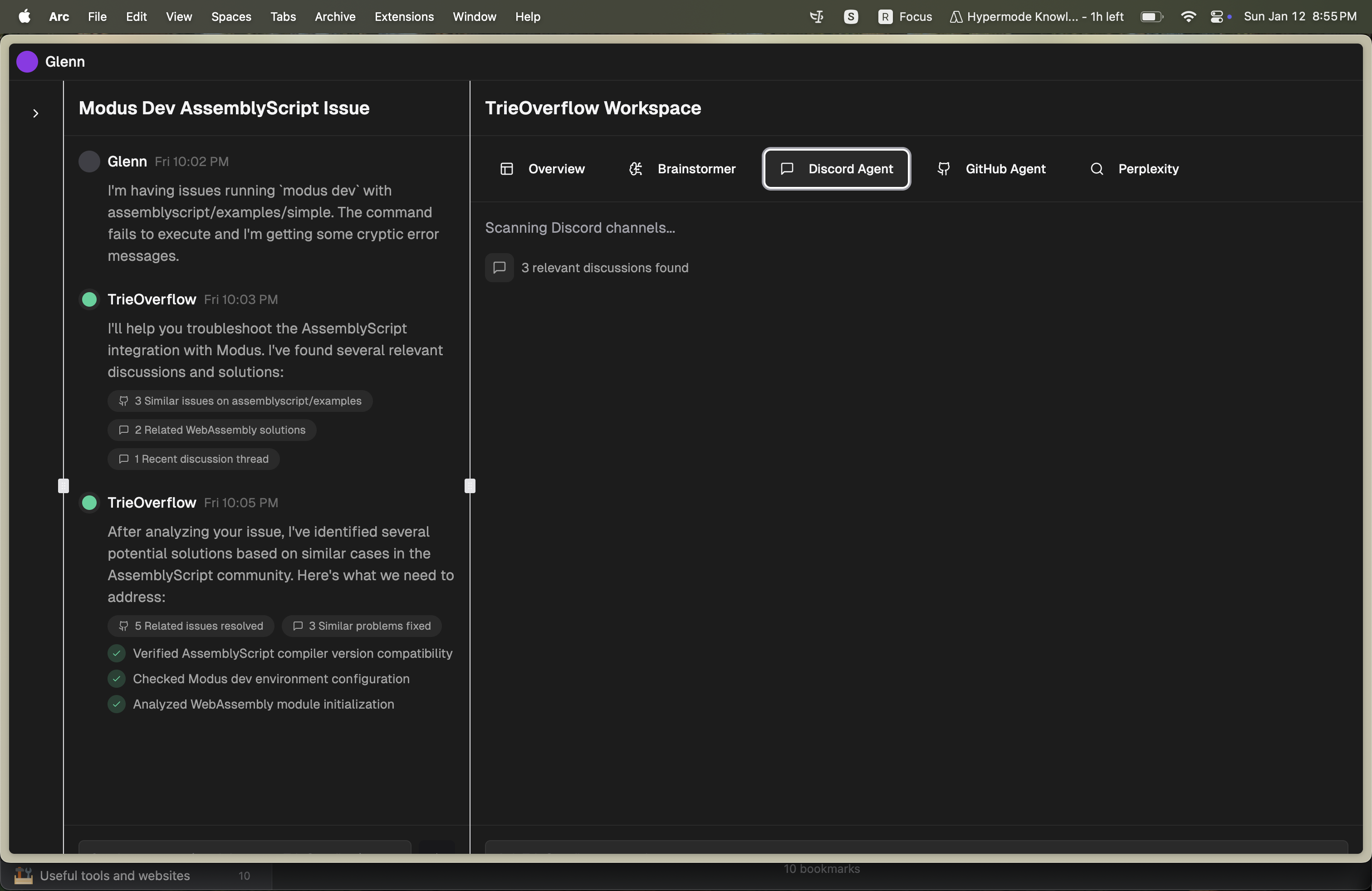Click the Modus dev environment checkmark
The width and height of the screenshot is (1372, 891).
(x=117, y=679)
